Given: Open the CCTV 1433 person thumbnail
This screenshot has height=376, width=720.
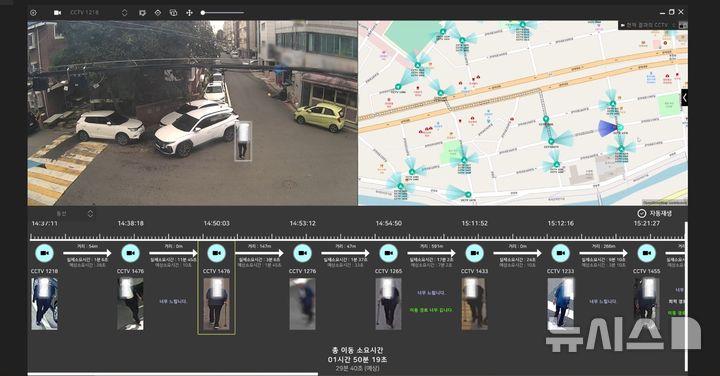Looking at the screenshot, I should 474,303.
